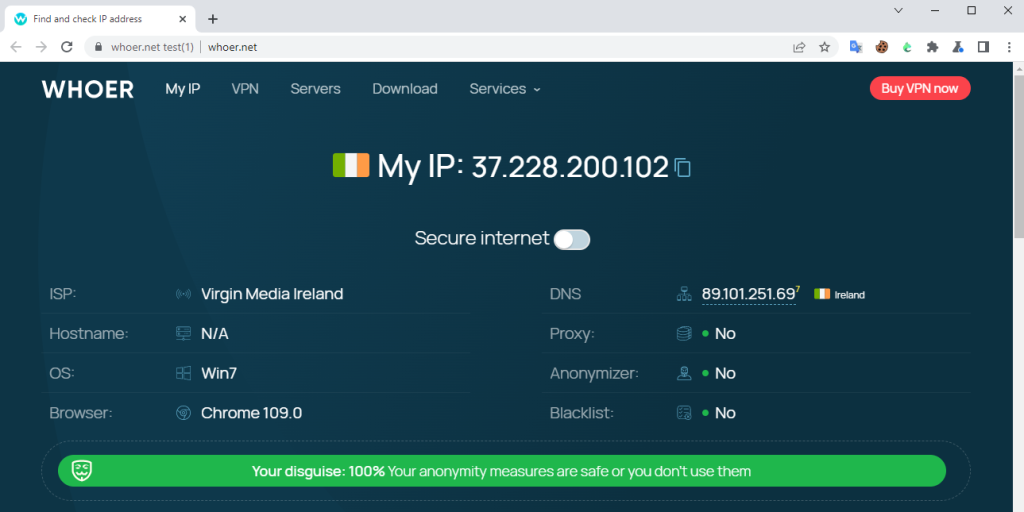Viewport: 1024px width, 512px height.
Task: Reload the whoer.net page
Action: (66, 47)
